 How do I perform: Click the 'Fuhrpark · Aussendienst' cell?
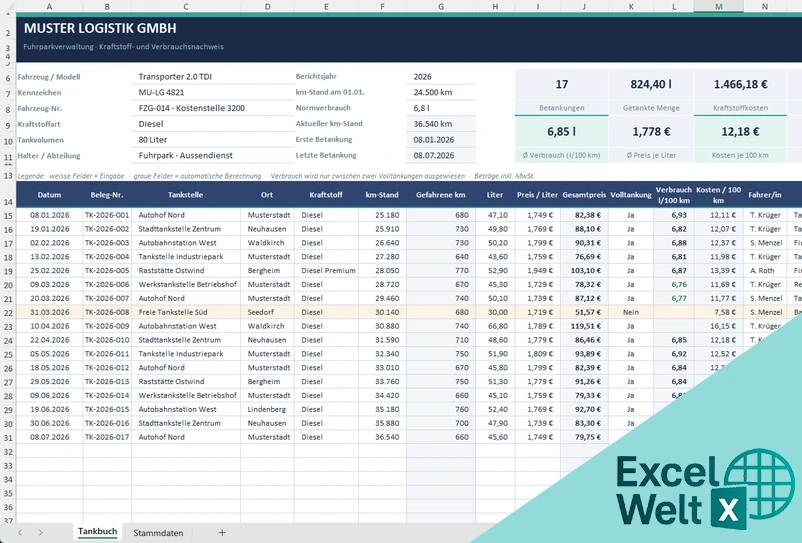point(212,155)
